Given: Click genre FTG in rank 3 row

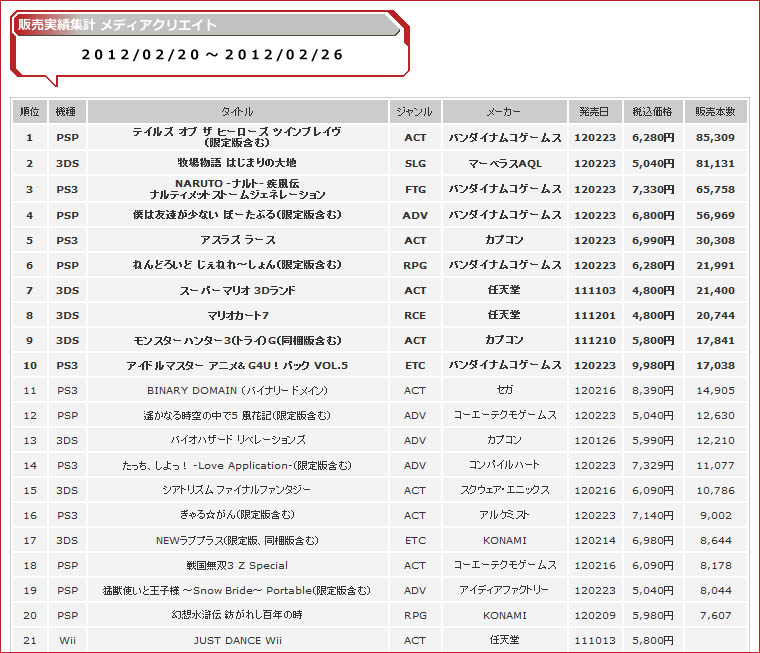Looking at the screenshot, I should 415,190.
